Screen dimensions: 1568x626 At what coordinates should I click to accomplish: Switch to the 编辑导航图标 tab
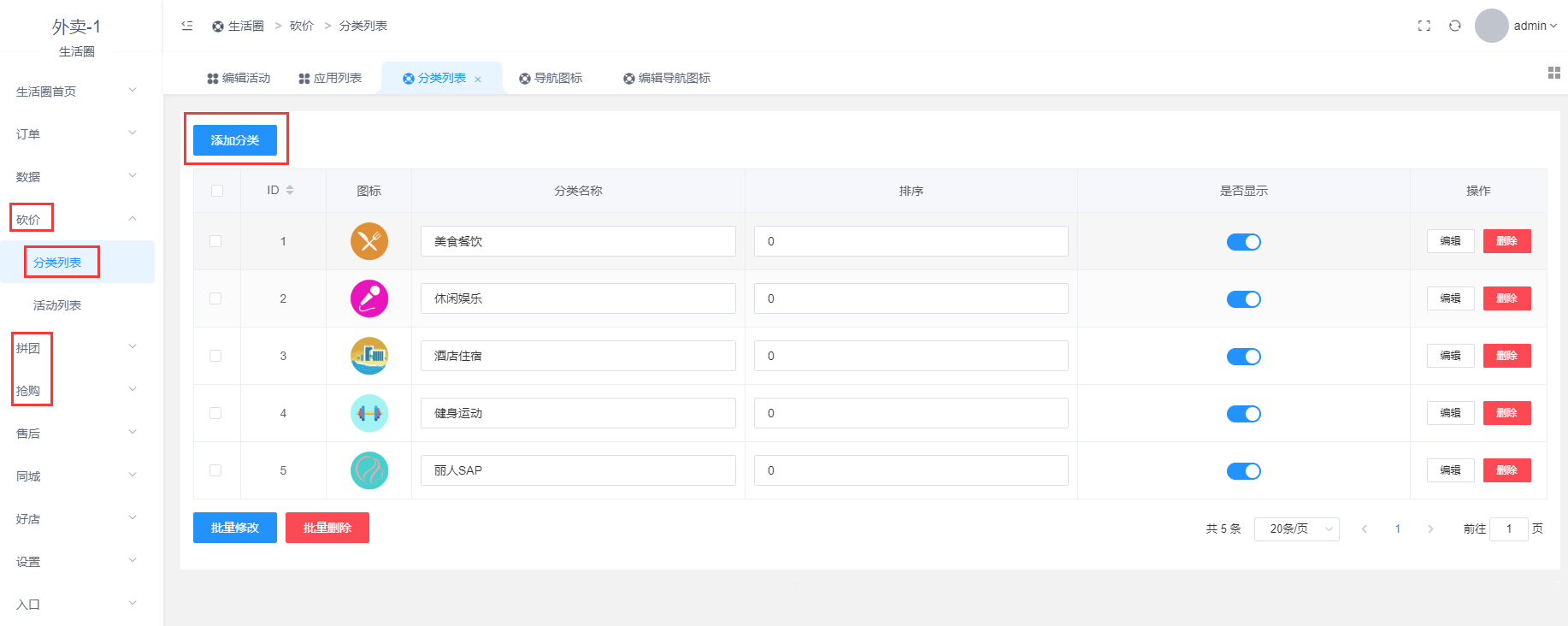(x=667, y=78)
